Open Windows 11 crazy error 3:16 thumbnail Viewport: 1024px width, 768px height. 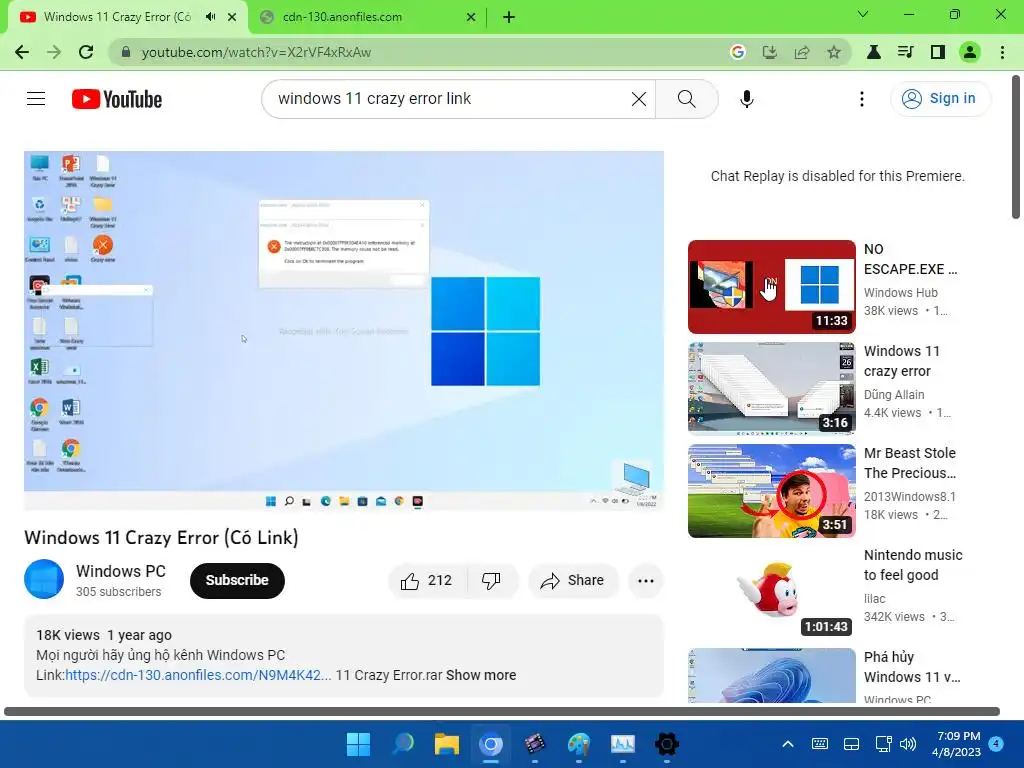[771, 389]
